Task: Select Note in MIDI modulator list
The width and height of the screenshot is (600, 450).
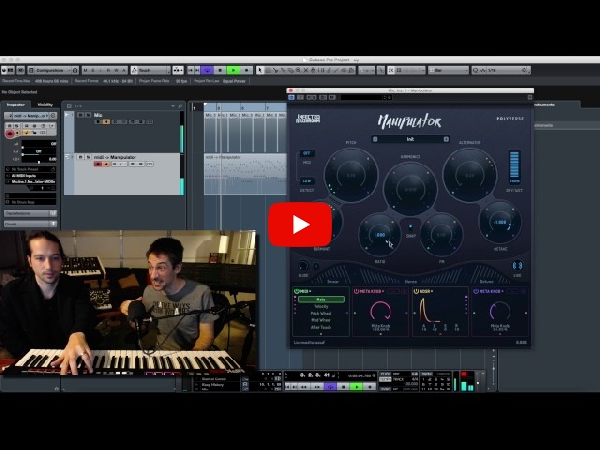Action: [321, 299]
